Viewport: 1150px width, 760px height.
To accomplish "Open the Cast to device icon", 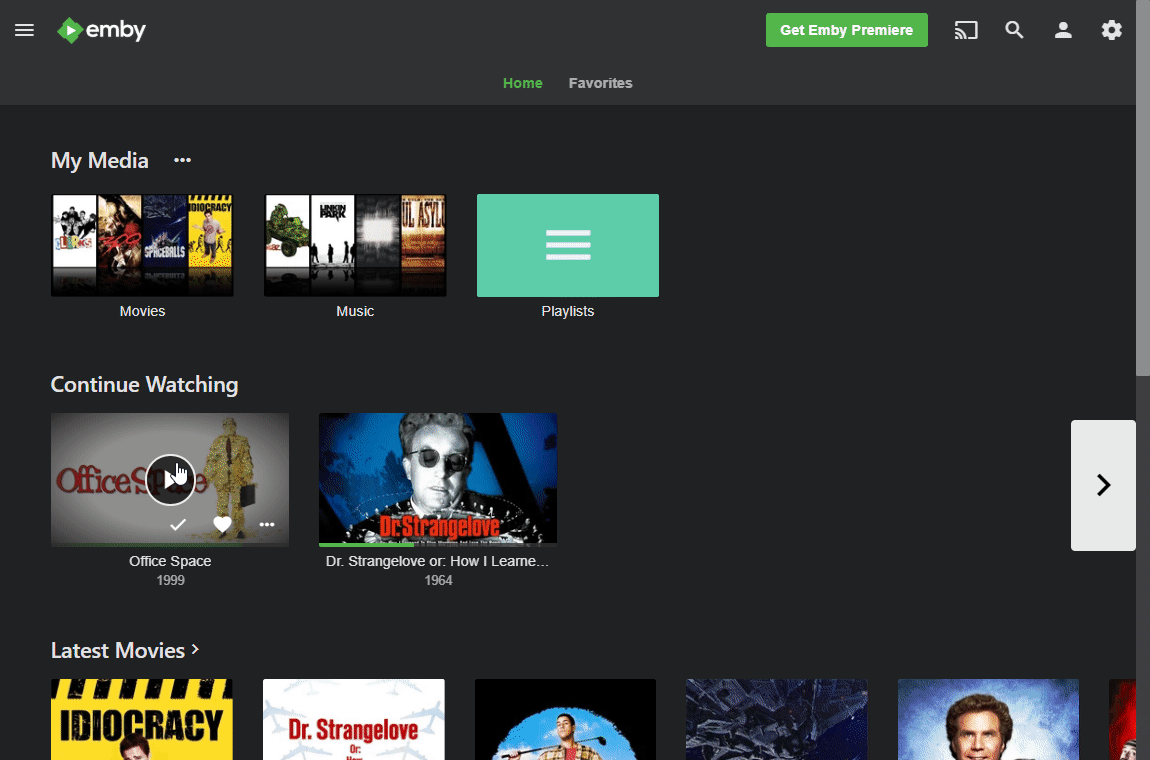I will point(966,30).
